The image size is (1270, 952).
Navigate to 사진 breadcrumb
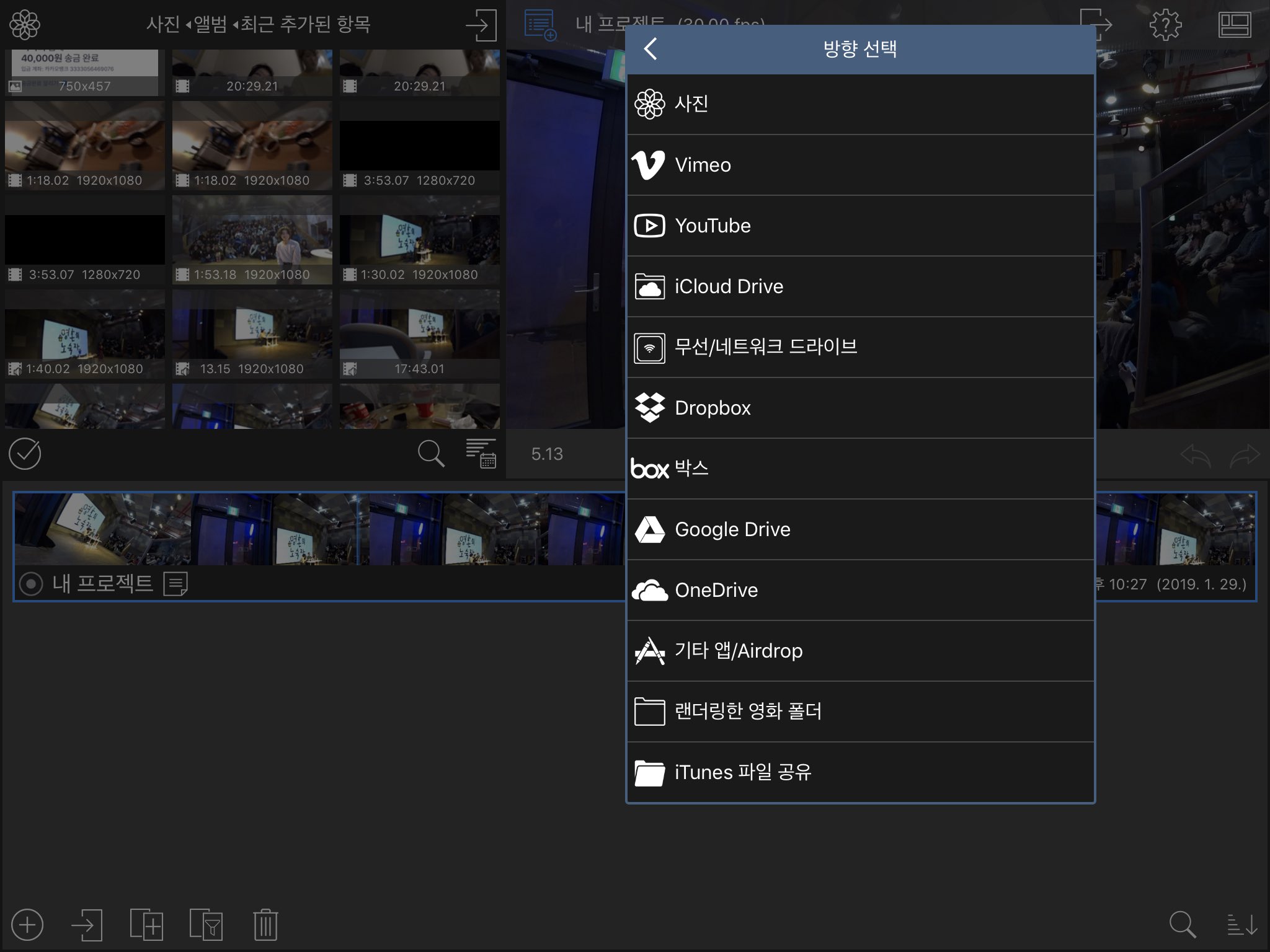point(163,25)
